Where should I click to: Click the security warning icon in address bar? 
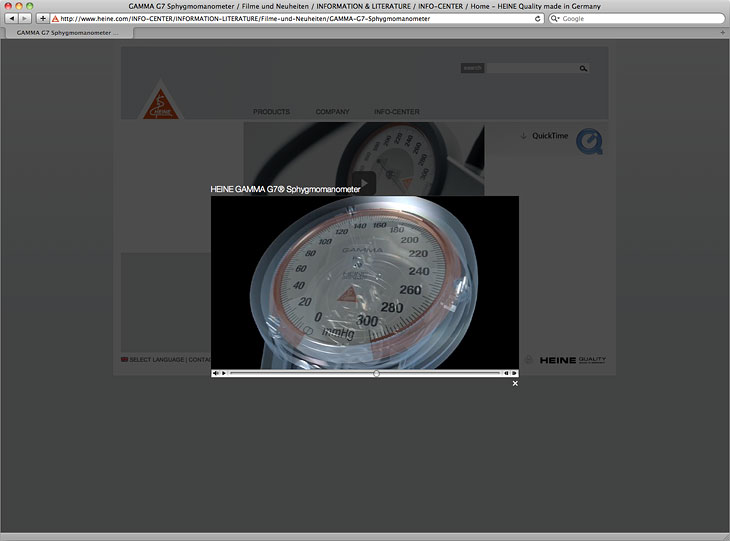point(55,19)
